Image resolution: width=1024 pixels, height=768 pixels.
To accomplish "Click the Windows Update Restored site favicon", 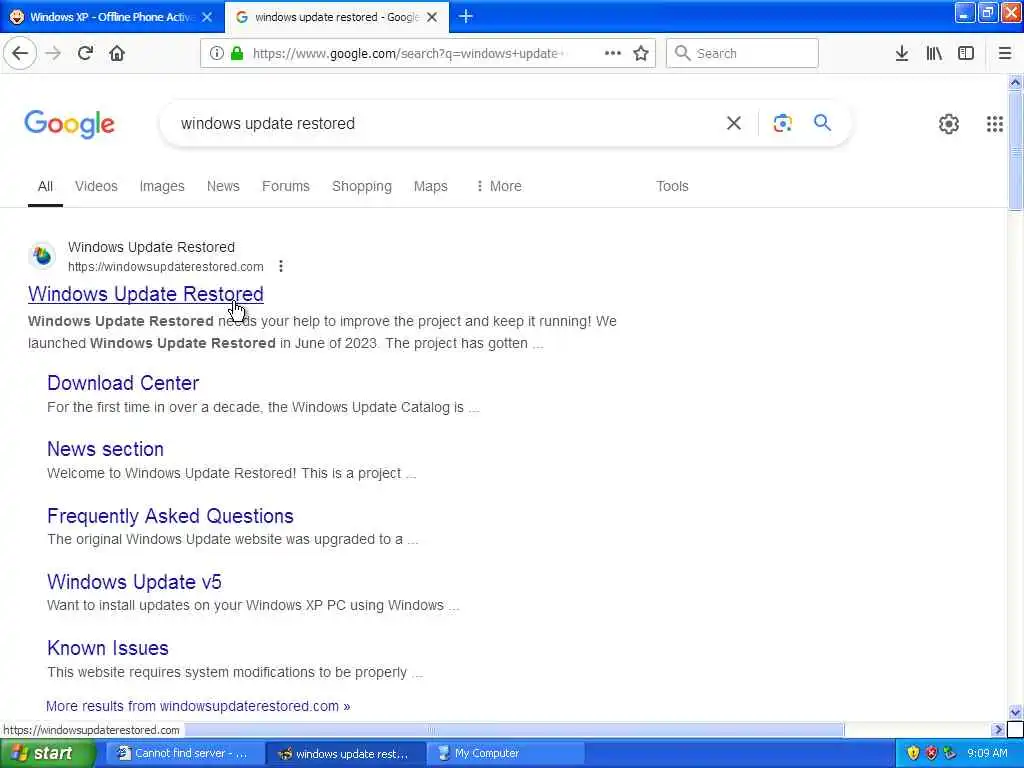I will pos(42,256).
